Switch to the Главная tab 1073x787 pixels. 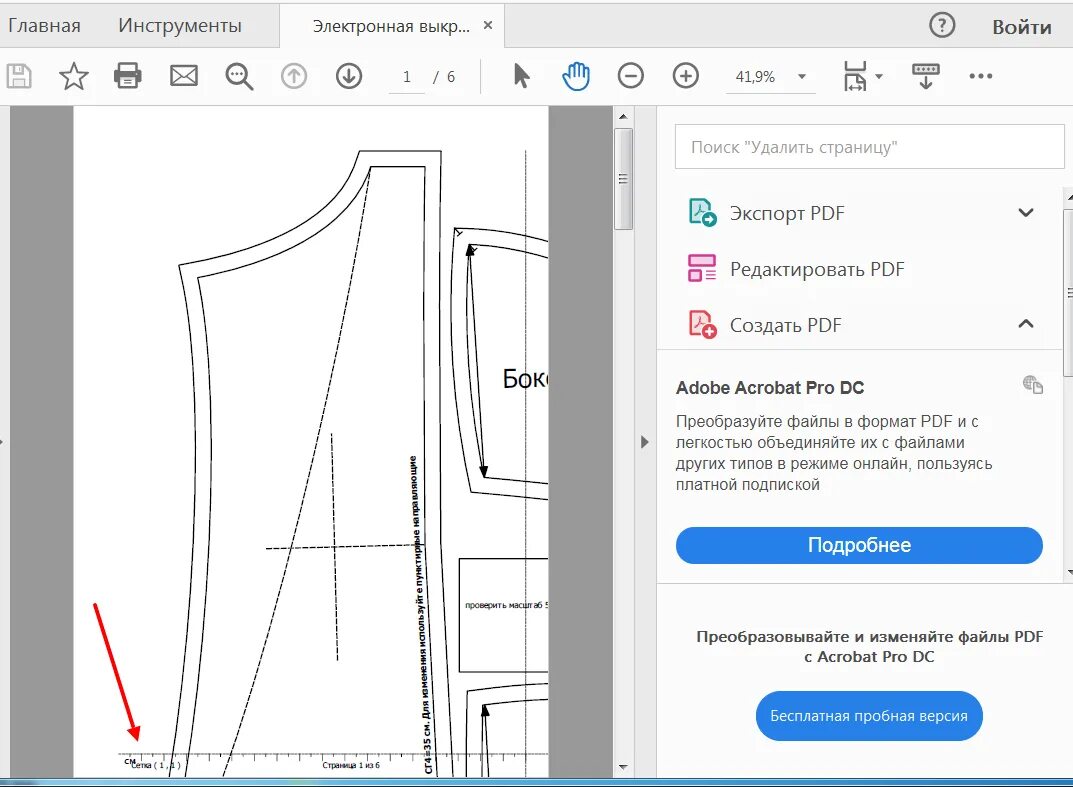(x=44, y=26)
